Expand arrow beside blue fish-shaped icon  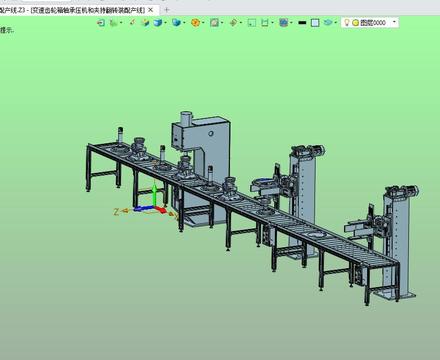point(335,23)
